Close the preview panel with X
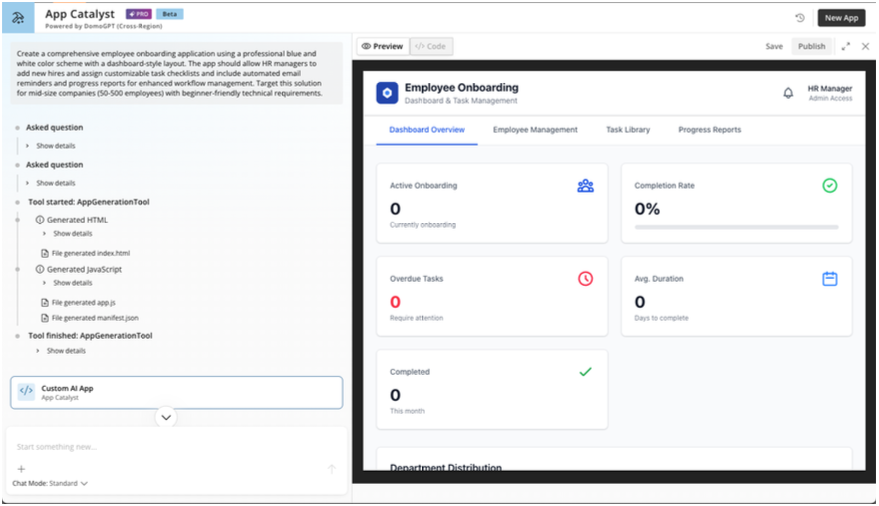The width and height of the screenshot is (879, 506). [x=865, y=47]
